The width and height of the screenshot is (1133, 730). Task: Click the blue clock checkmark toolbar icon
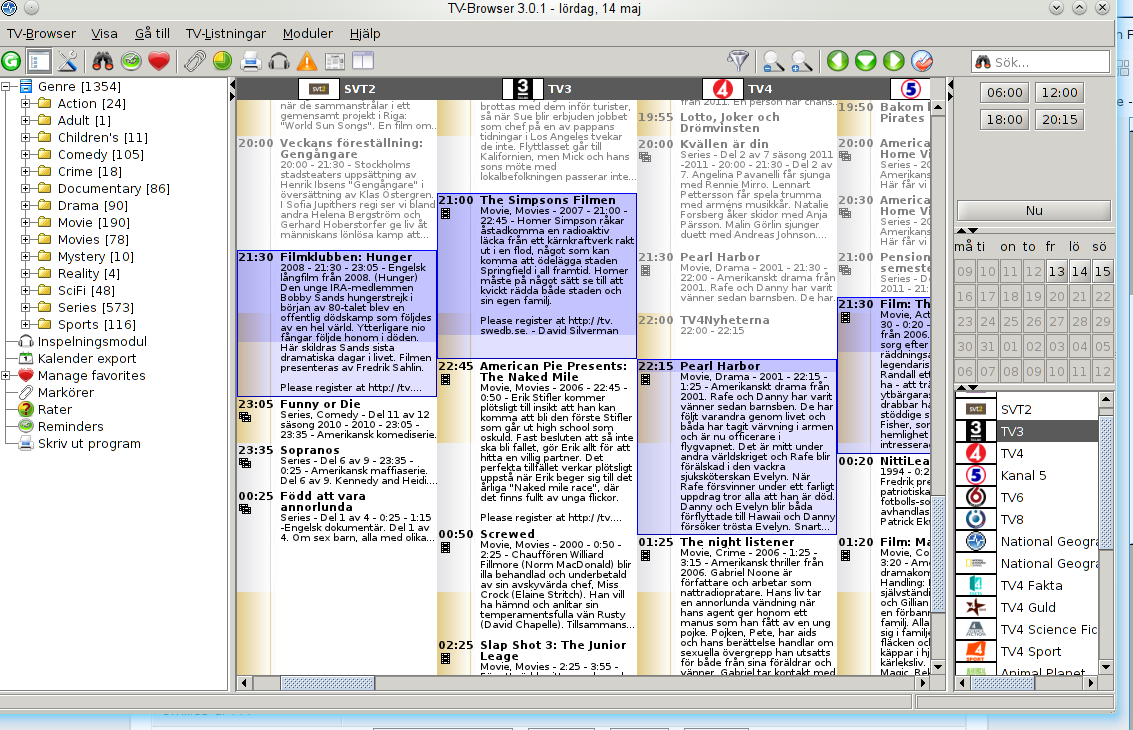pos(922,61)
